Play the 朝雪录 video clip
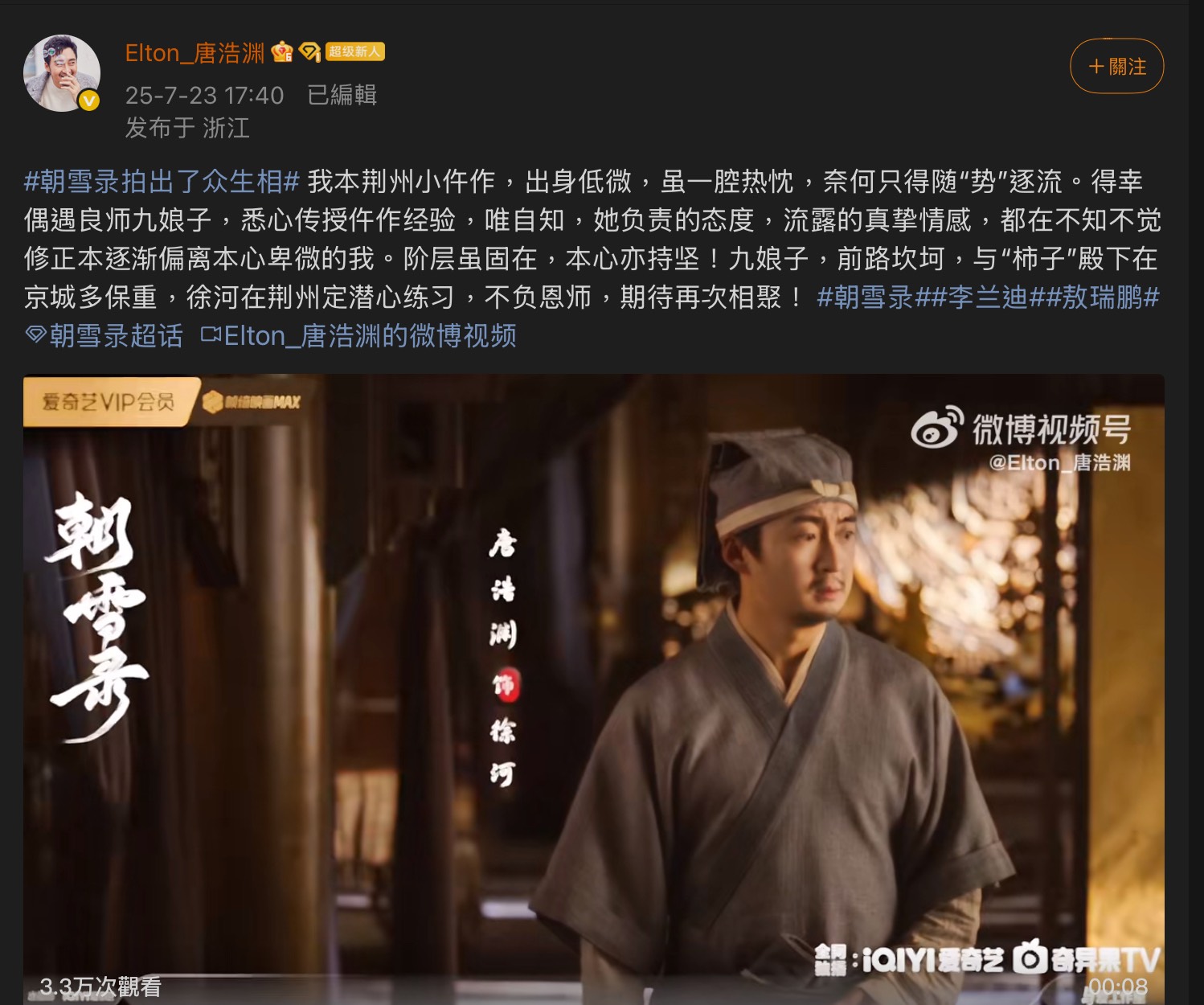Image resolution: width=1204 pixels, height=1005 pixels. (x=594, y=689)
